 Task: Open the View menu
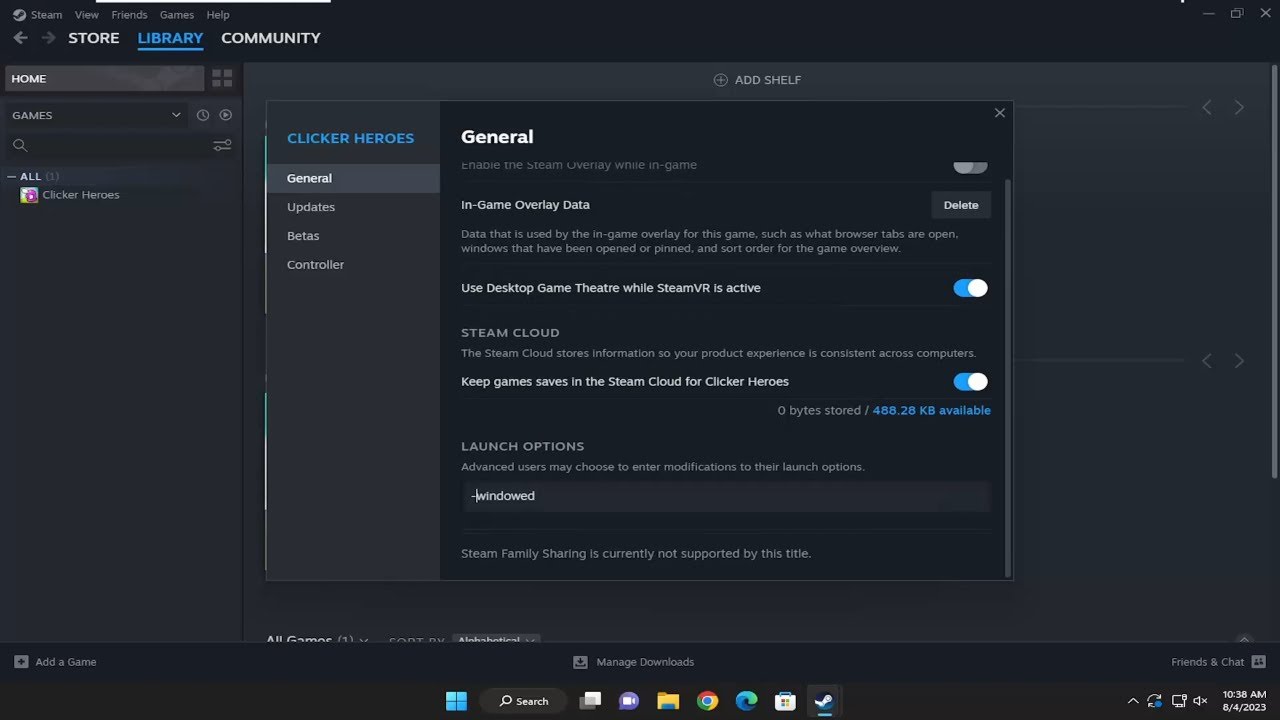tap(87, 15)
